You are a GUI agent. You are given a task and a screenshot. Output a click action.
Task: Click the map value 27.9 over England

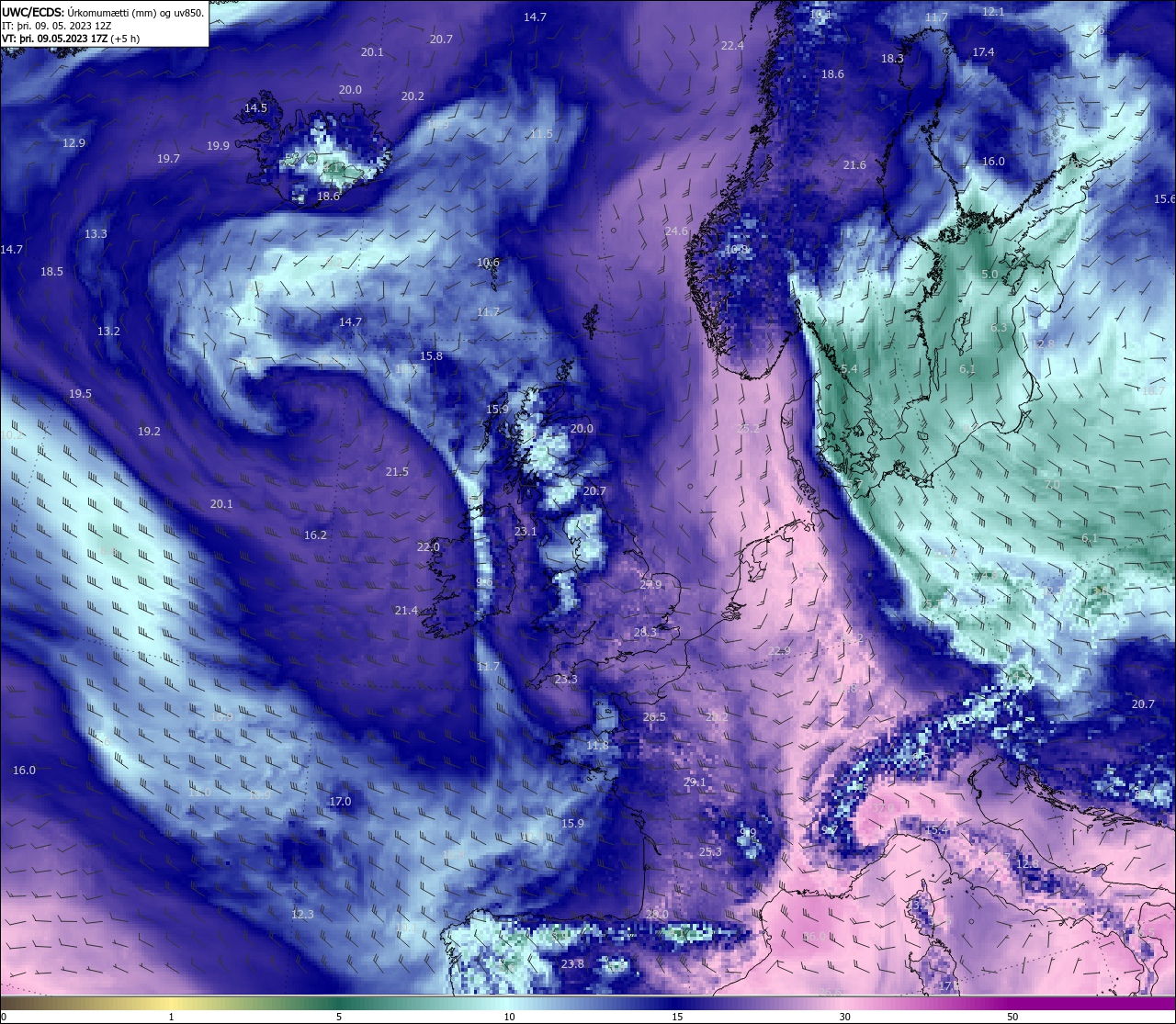tap(650, 585)
